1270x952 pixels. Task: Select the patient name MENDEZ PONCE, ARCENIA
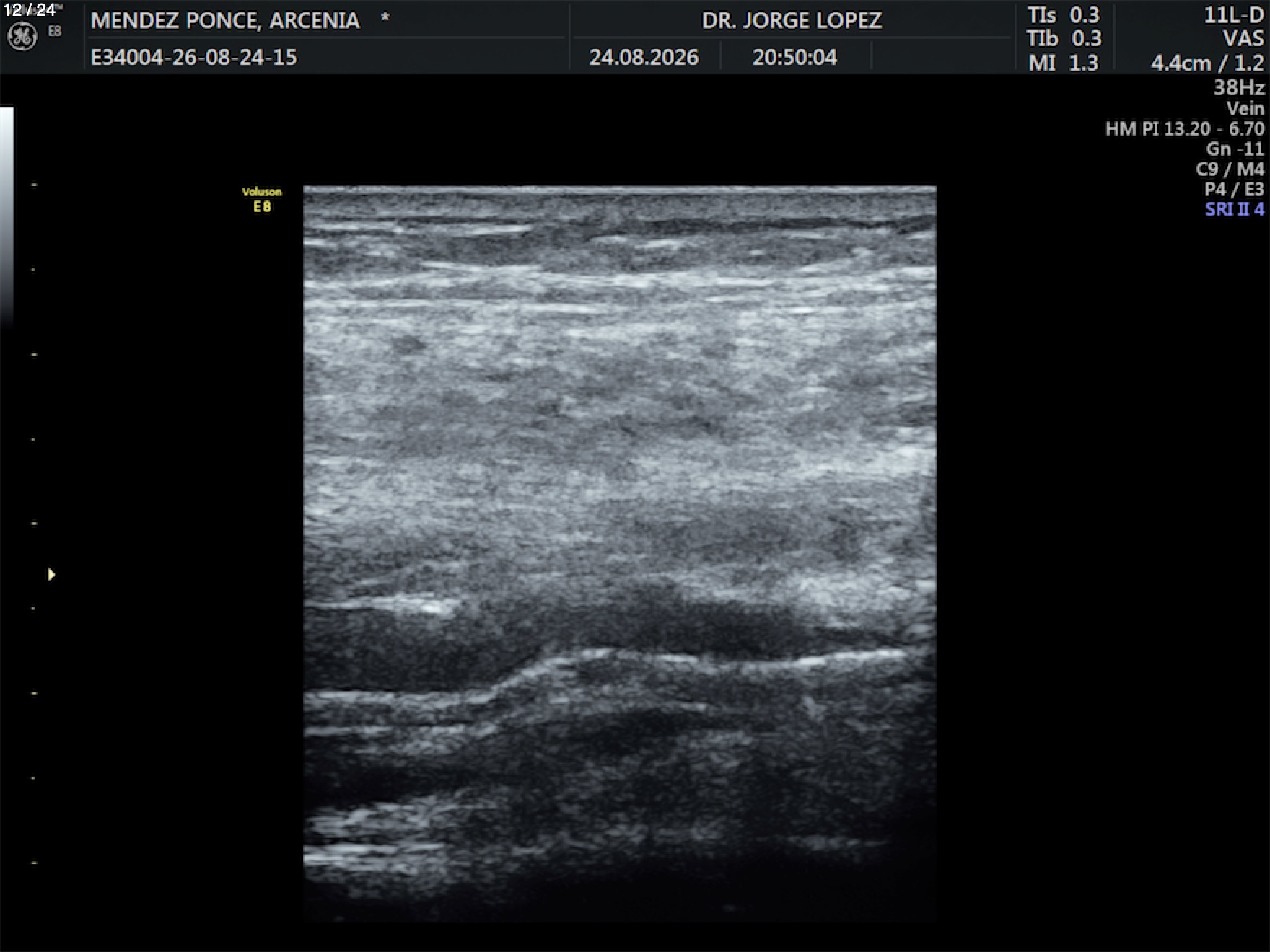click(x=225, y=20)
